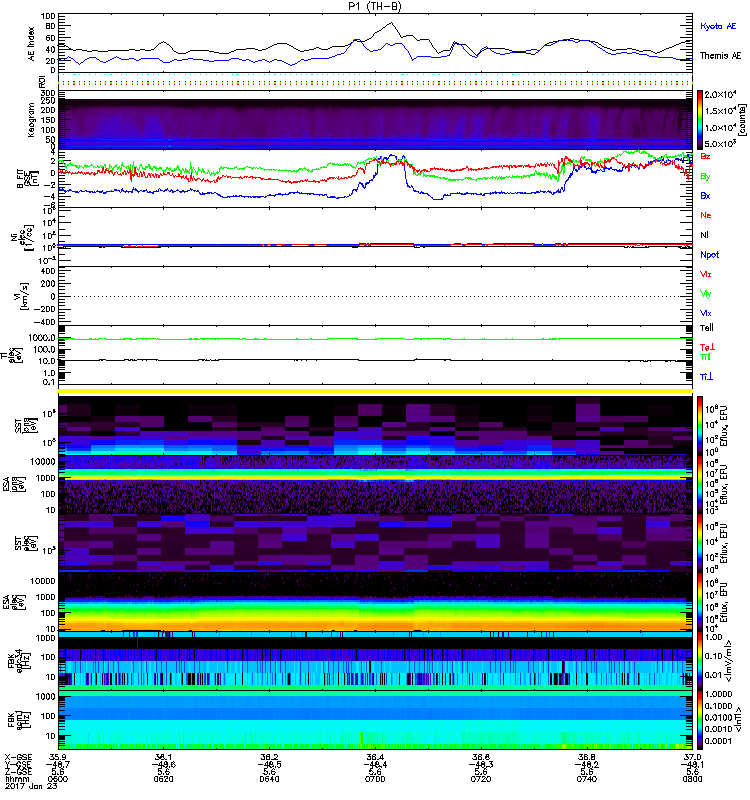The height and width of the screenshot is (800, 750).
Task: Click the ESA ion energy spectrogram
Action: pos(375,484)
